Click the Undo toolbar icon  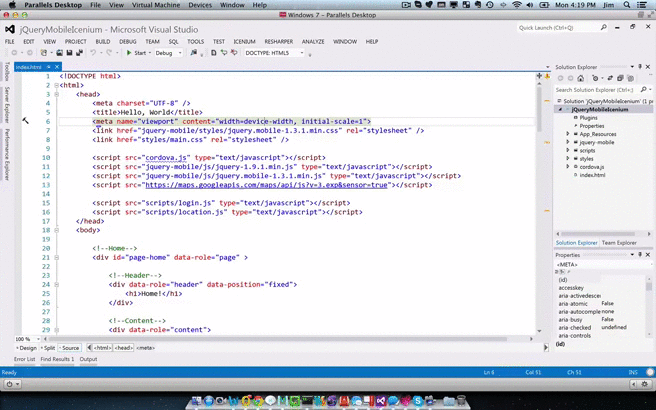(x=93, y=53)
